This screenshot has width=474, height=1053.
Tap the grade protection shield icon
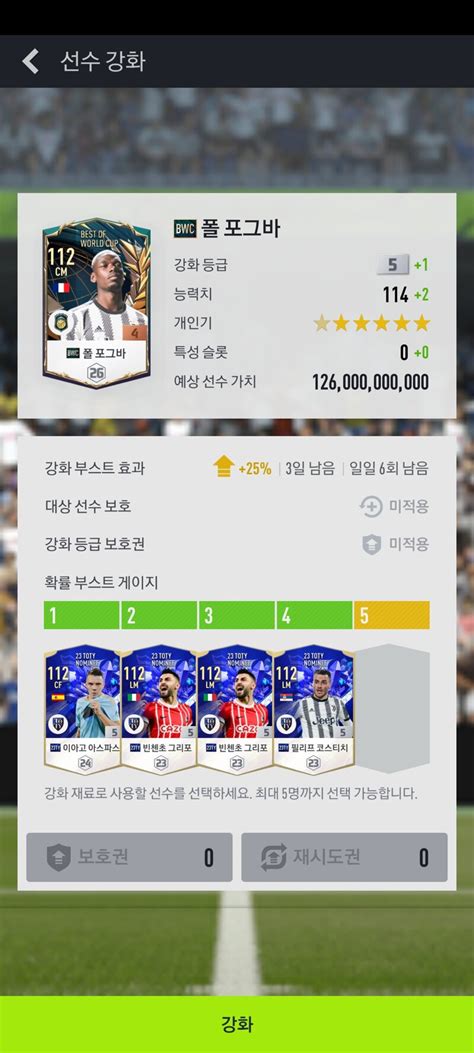click(371, 544)
